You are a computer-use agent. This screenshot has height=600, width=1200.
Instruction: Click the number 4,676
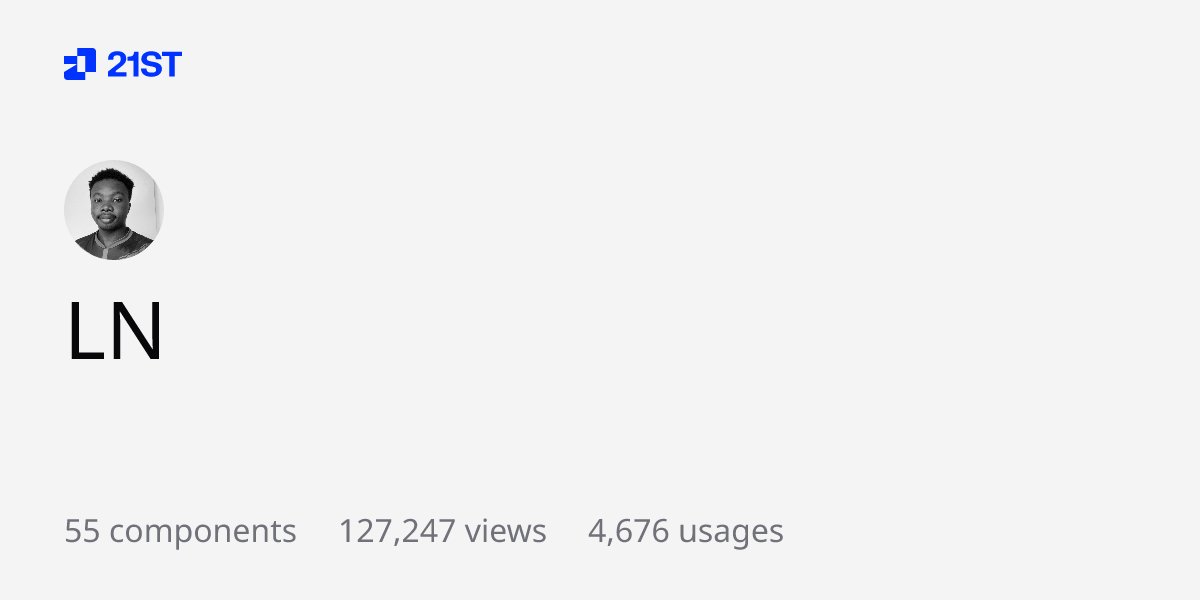(628, 532)
